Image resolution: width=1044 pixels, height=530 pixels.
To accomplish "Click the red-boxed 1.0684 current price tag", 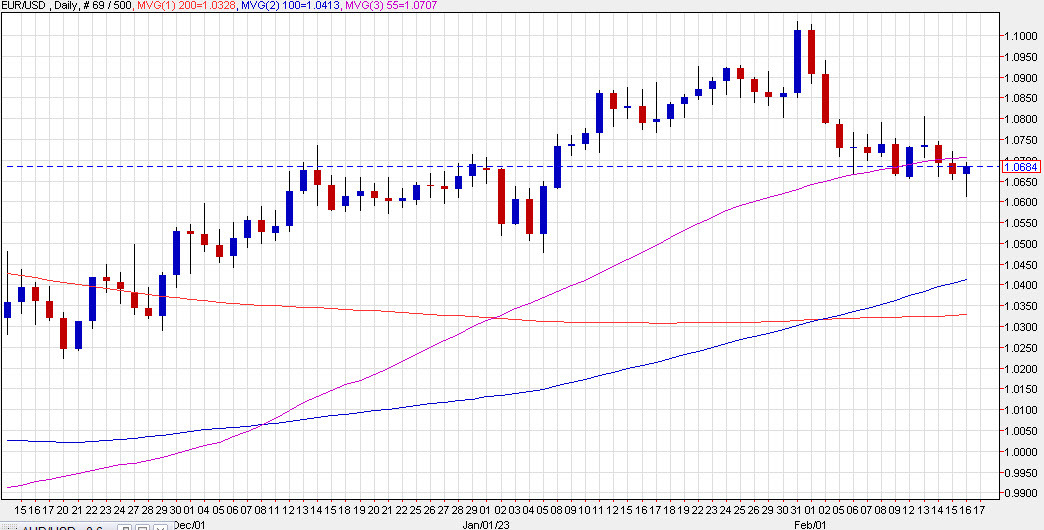I will (x=1022, y=166).
